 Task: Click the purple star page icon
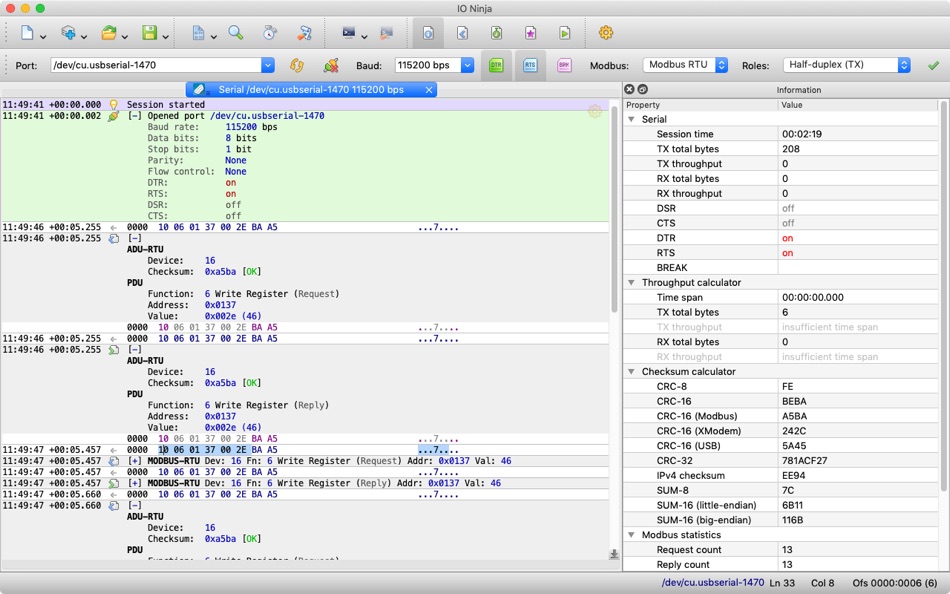pyautogui.click(x=530, y=33)
